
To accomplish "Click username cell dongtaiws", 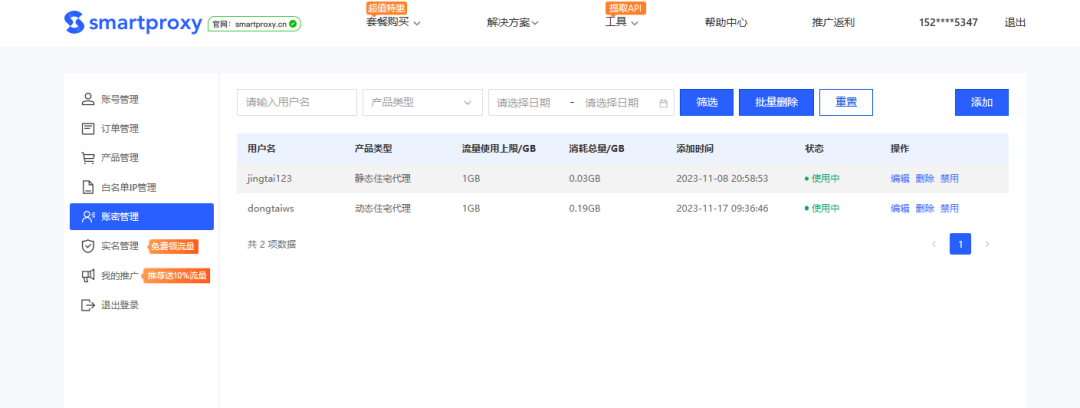I will [x=271, y=208].
